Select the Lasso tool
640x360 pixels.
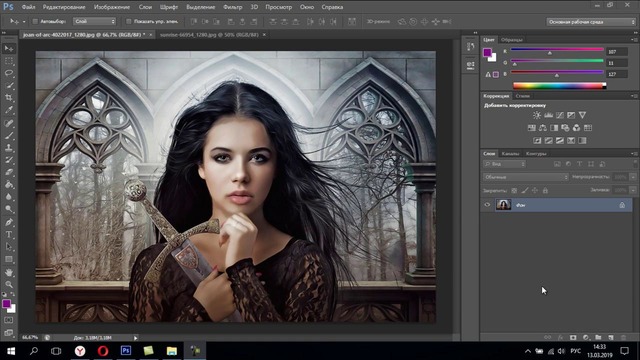pos(9,73)
